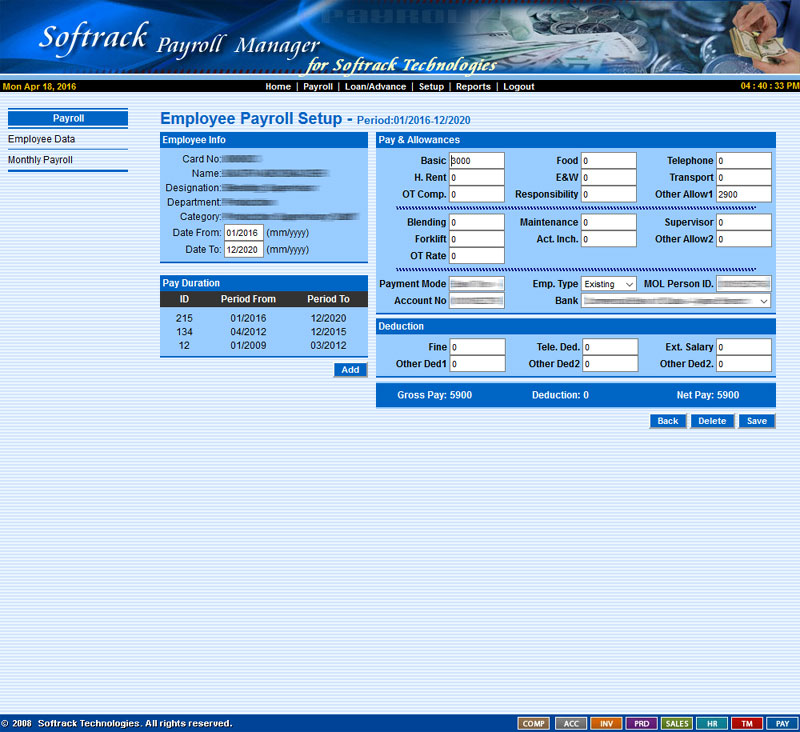Open the Reports menu item

point(473,87)
